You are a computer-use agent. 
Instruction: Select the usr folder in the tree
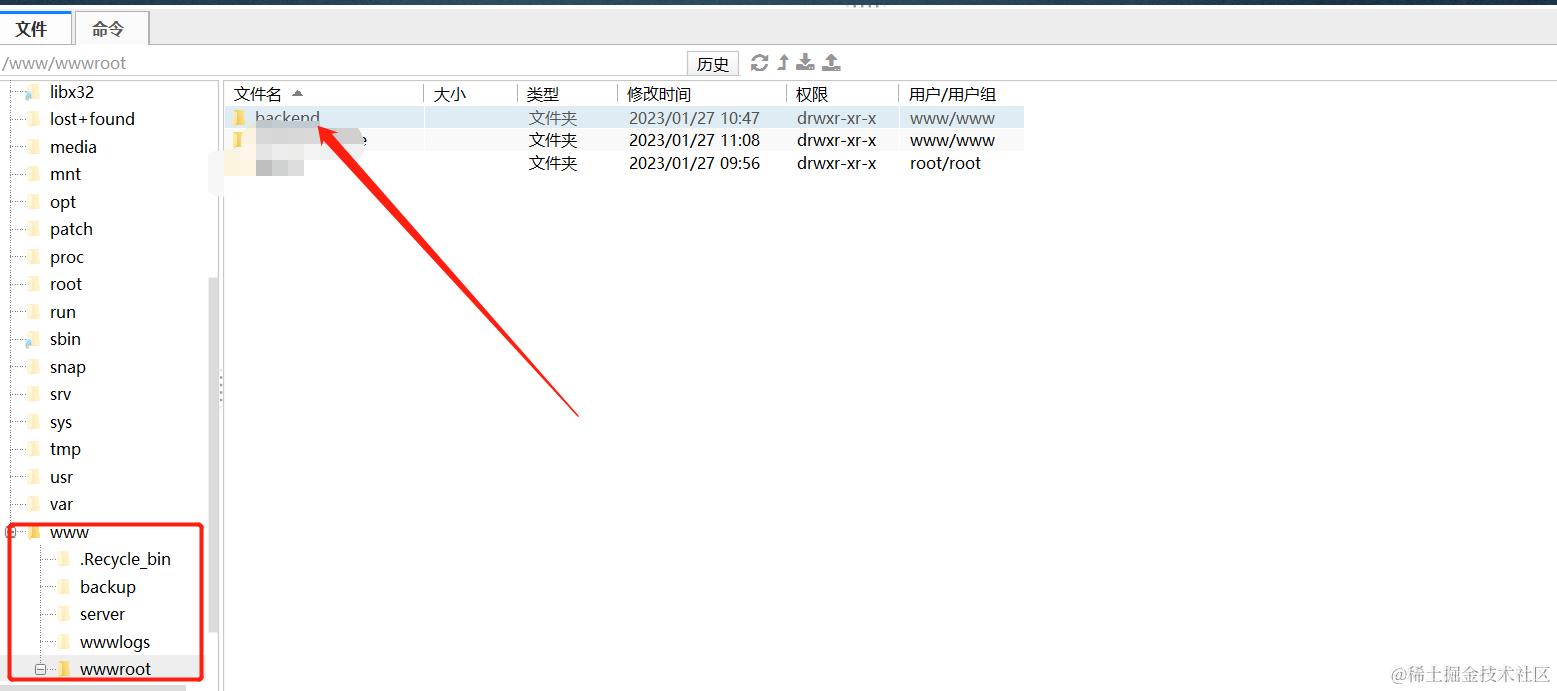pos(62,477)
